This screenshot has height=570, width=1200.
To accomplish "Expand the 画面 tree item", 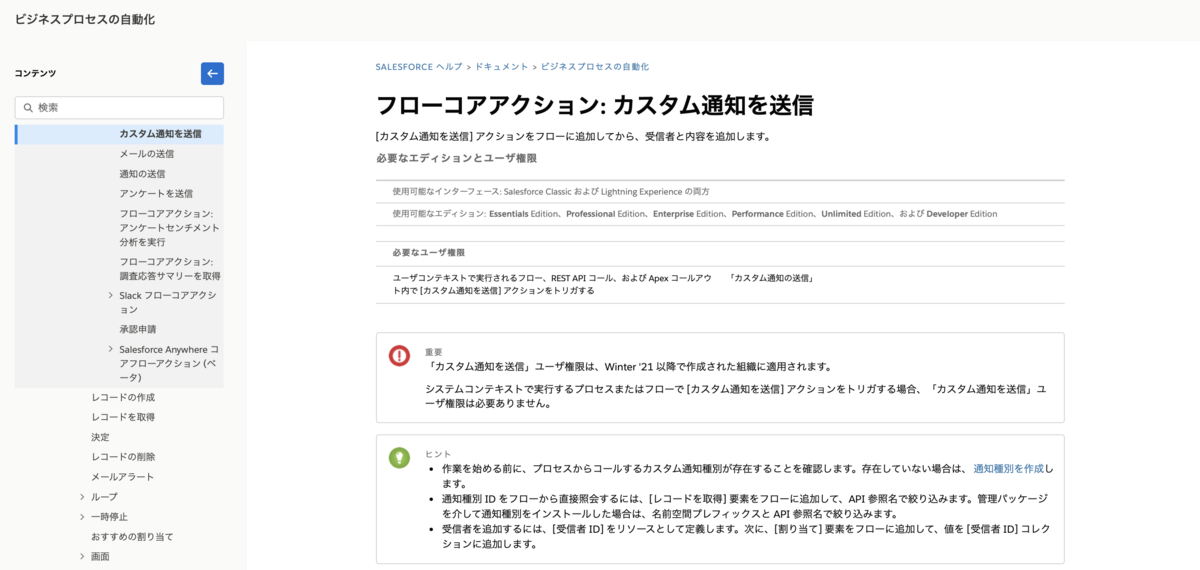I will tap(82, 557).
